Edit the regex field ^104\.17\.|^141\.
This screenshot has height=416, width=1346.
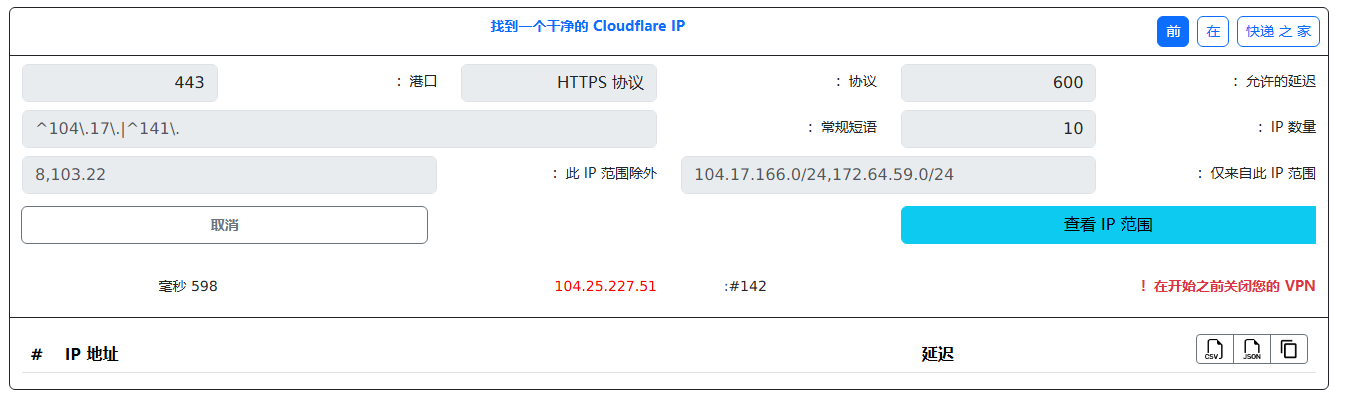click(x=339, y=129)
